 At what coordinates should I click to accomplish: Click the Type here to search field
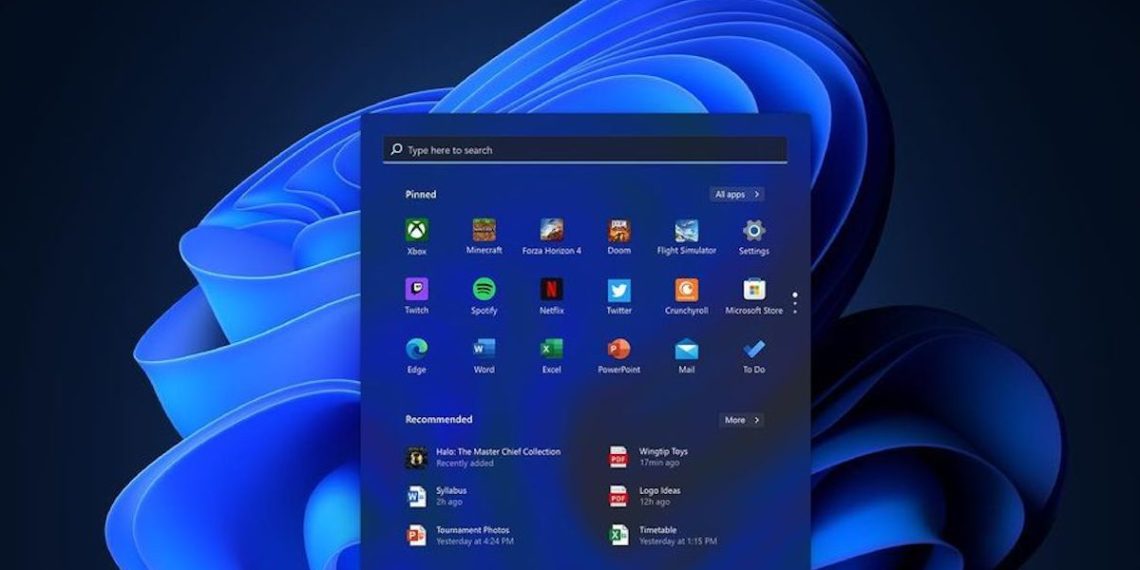(x=585, y=150)
